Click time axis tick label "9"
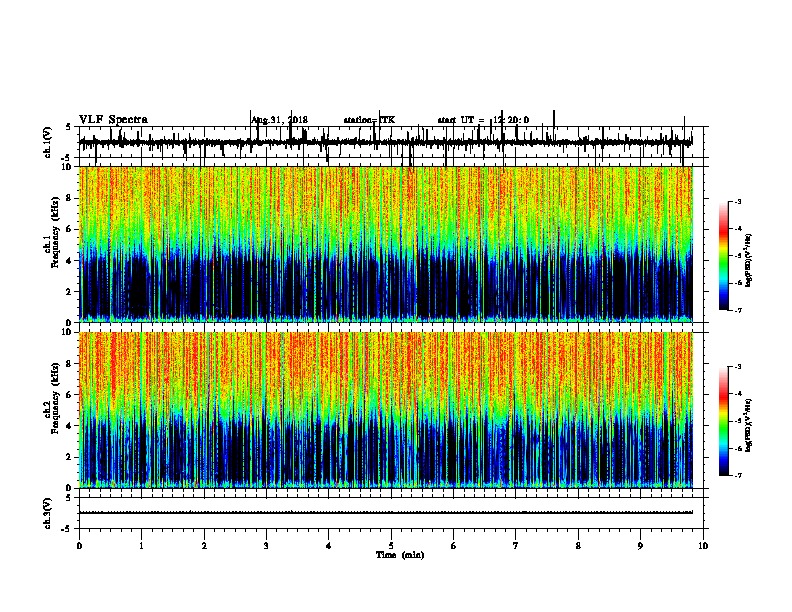 click(x=640, y=546)
